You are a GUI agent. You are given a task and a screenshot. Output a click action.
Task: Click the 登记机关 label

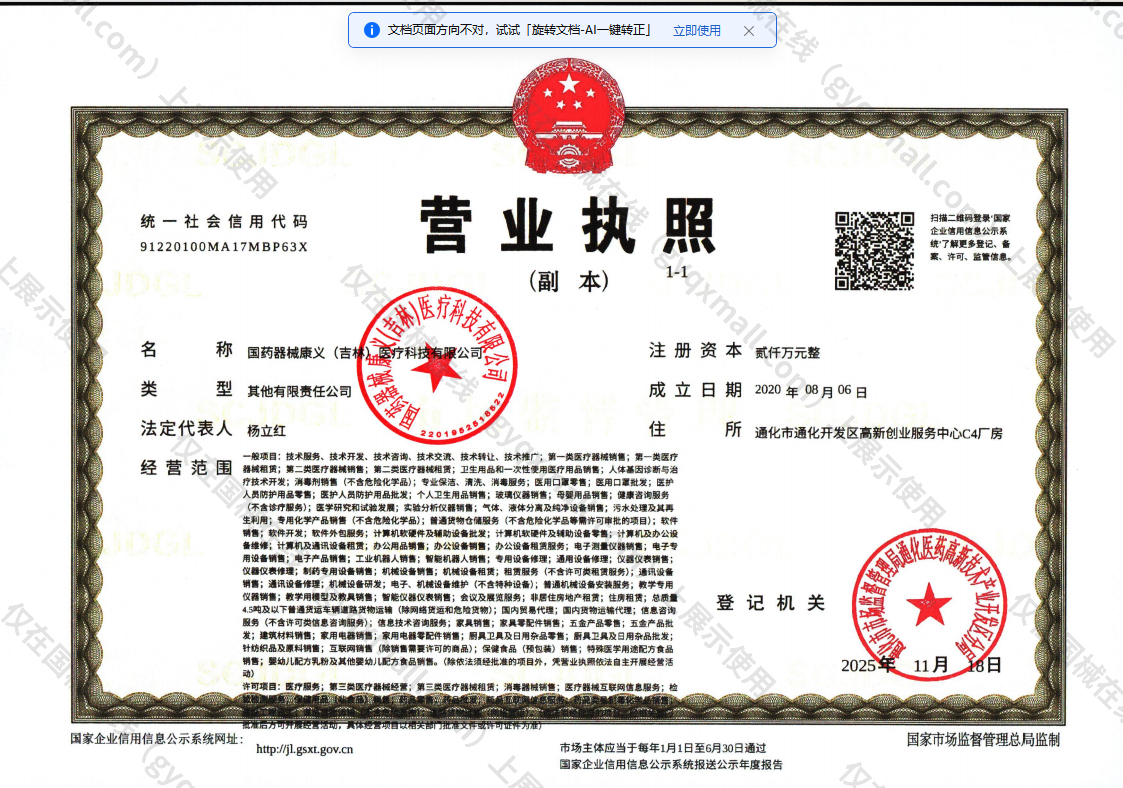tap(770, 602)
